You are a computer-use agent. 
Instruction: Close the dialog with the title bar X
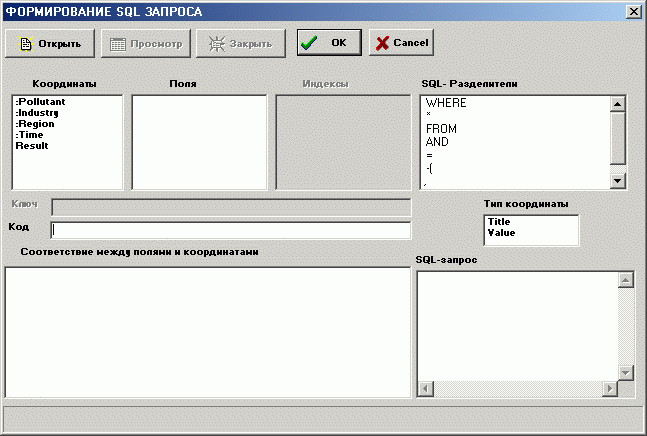(x=633, y=12)
